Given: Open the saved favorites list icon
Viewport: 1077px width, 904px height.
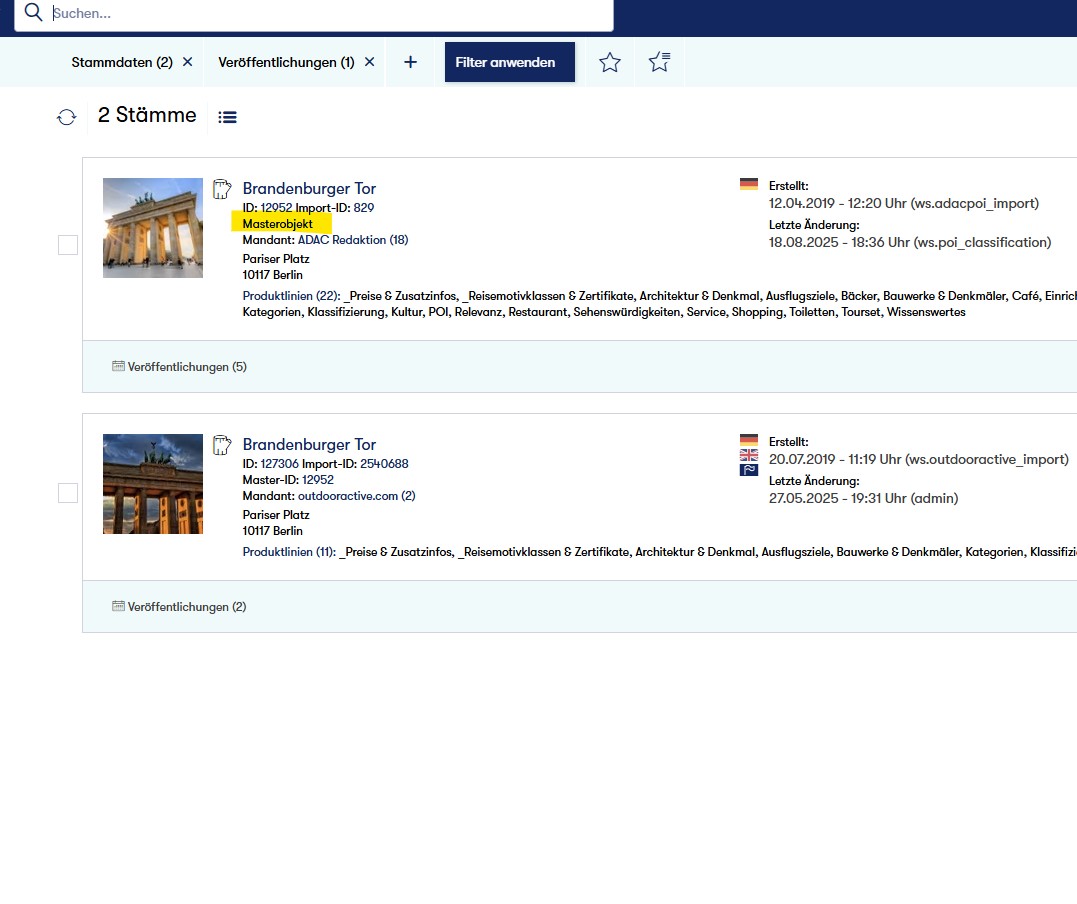Looking at the screenshot, I should (659, 62).
